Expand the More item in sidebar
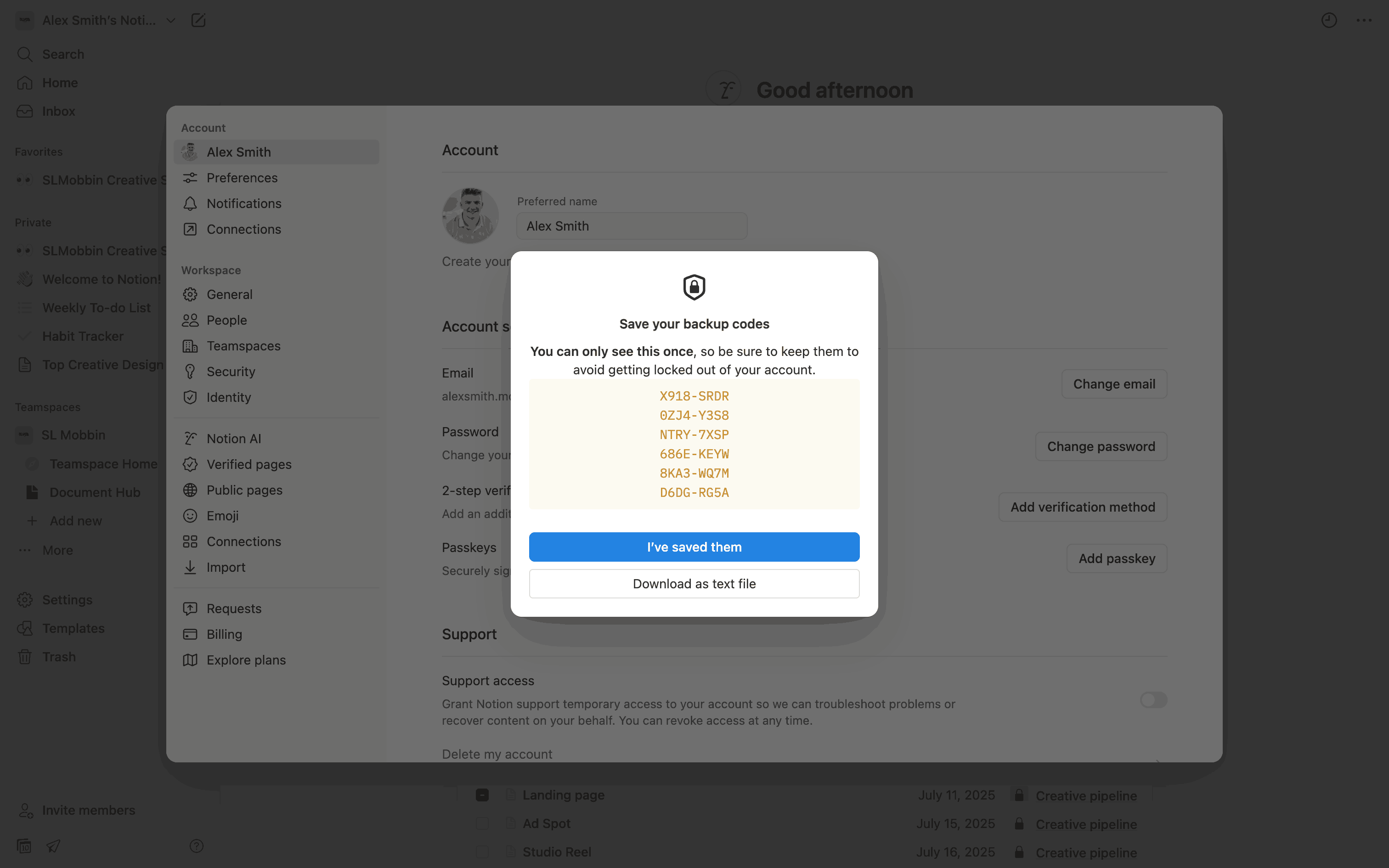 (x=57, y=550)
